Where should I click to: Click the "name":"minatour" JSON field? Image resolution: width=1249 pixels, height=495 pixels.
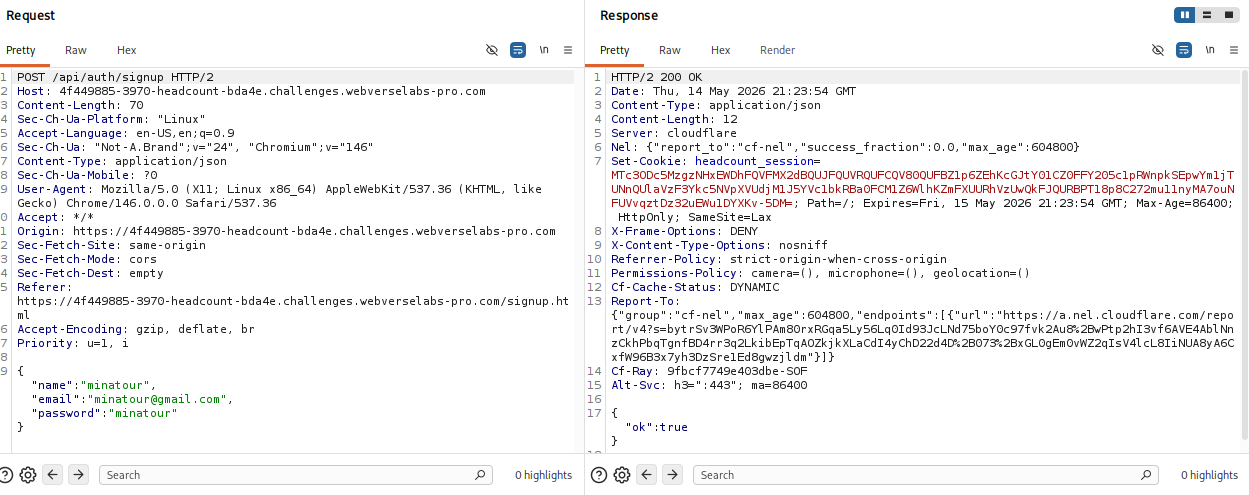94,385
